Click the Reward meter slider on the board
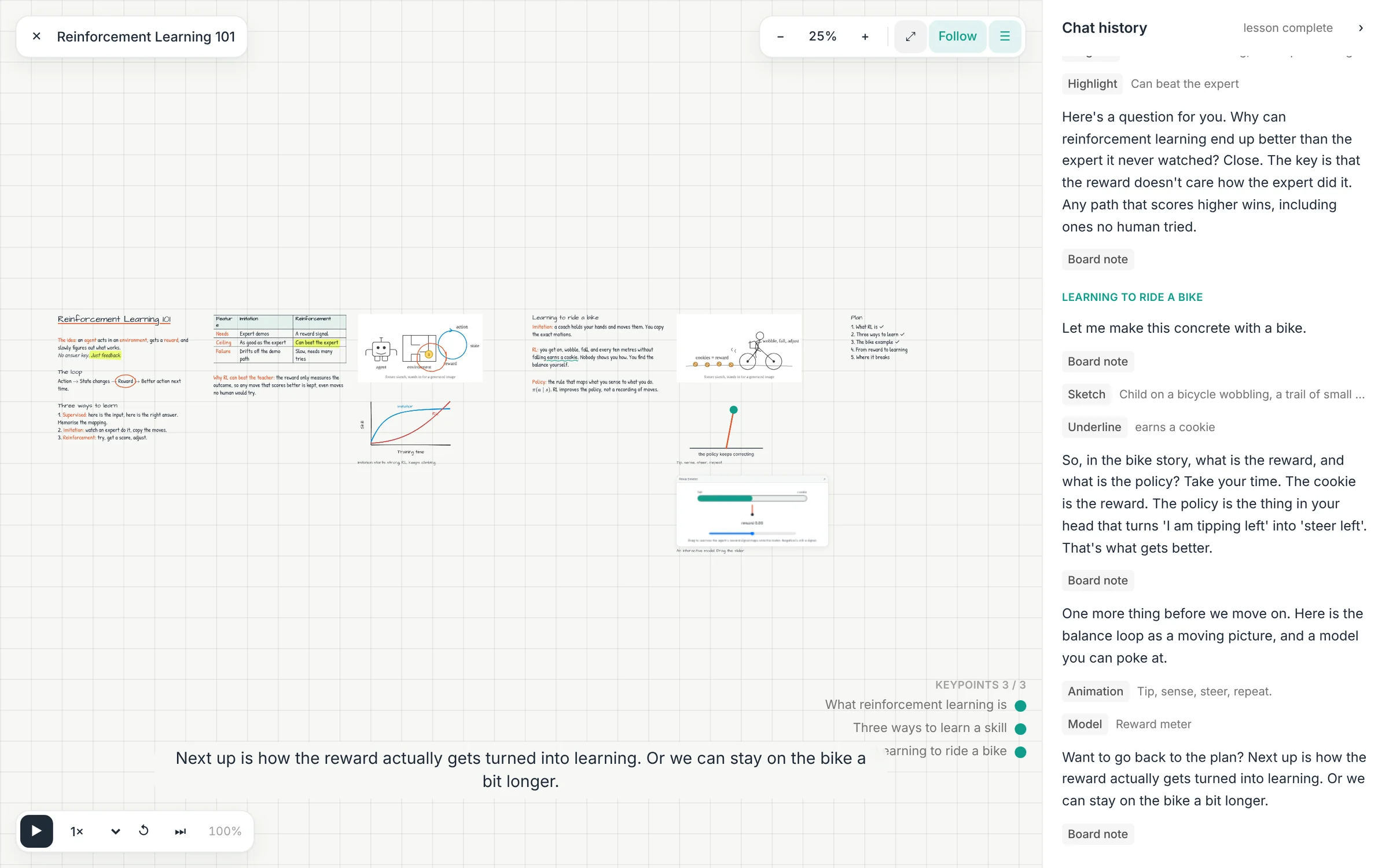The height and width of the screenshot is (868, 1389). point(752,533)
